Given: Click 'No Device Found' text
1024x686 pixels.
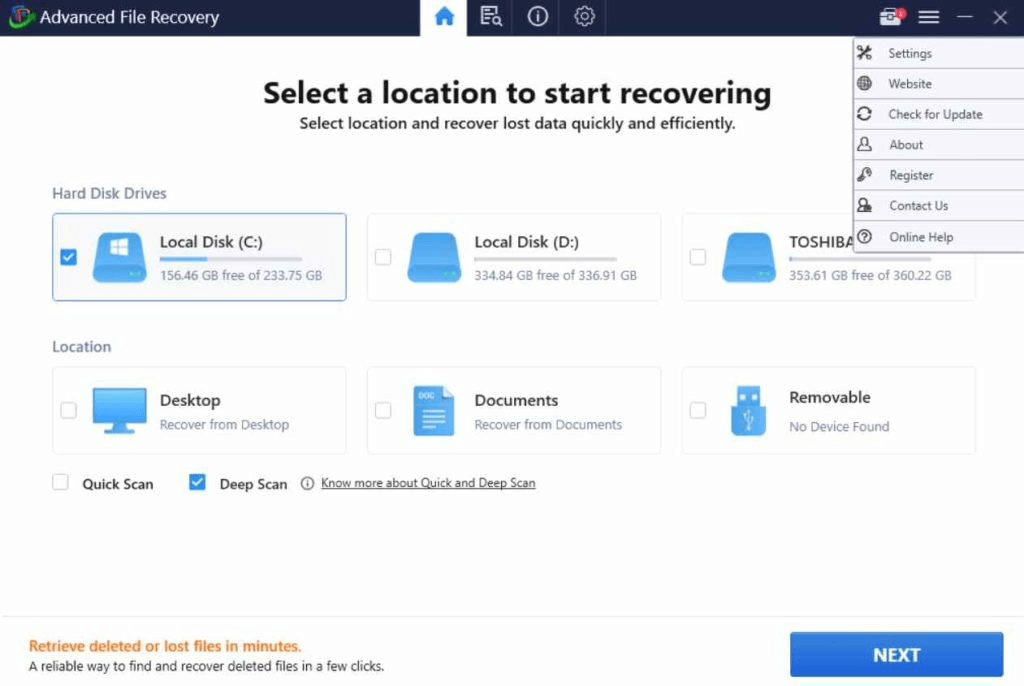Looking at the screenshot, I should 839,427.
